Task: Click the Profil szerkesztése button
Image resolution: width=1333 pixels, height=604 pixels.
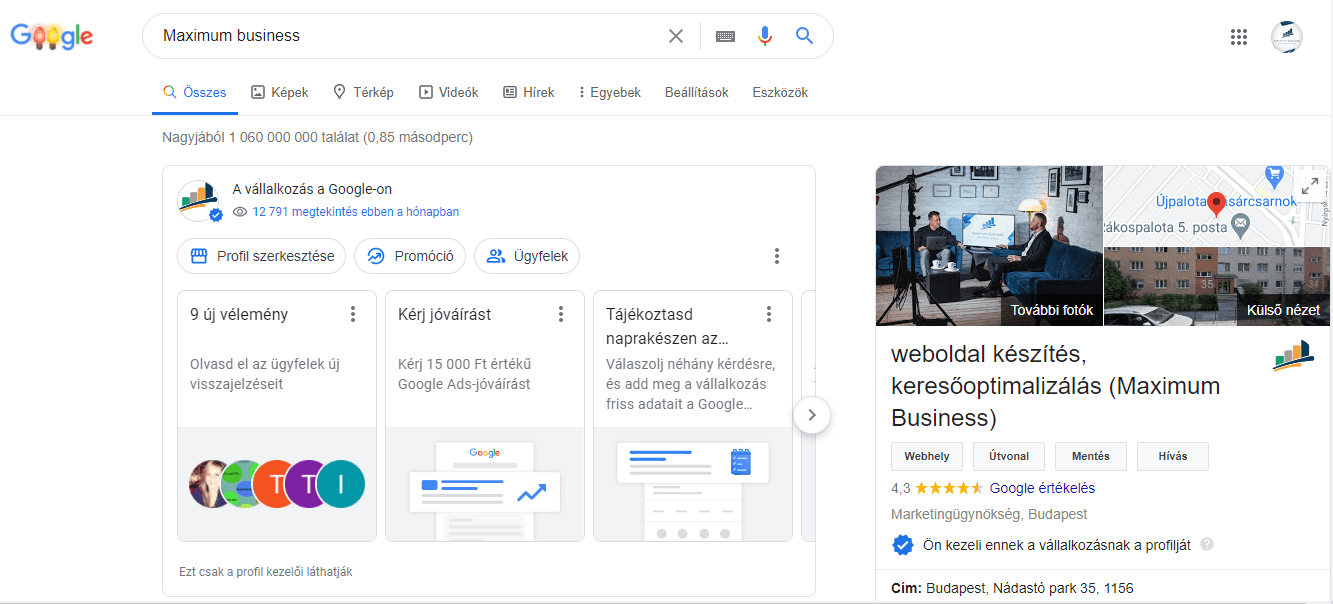Action: pos(262,256)
